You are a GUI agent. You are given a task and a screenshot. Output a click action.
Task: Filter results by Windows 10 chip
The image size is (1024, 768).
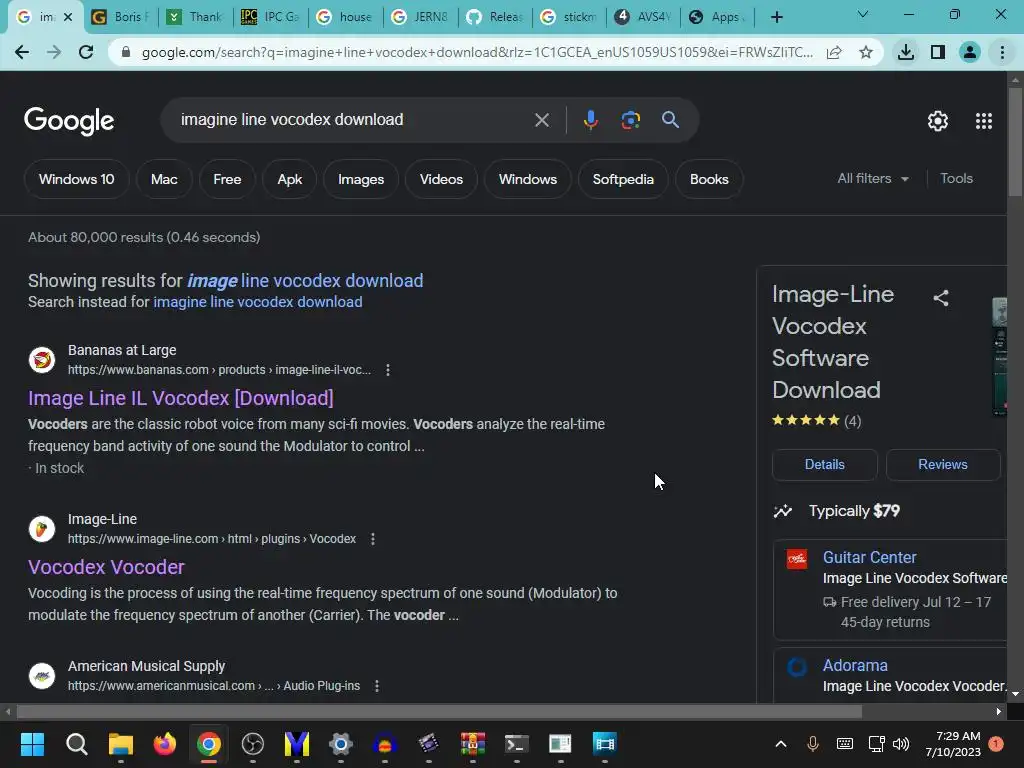[x=76, y=180]
